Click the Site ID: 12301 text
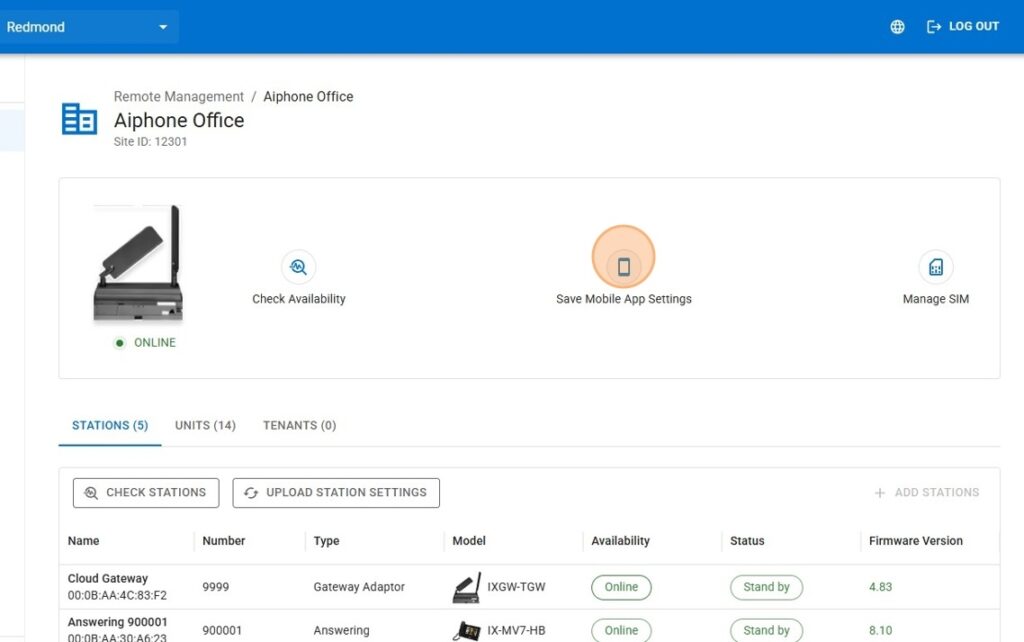The height and width of the screenshot is (642, 1024). [x=150, y=142]
